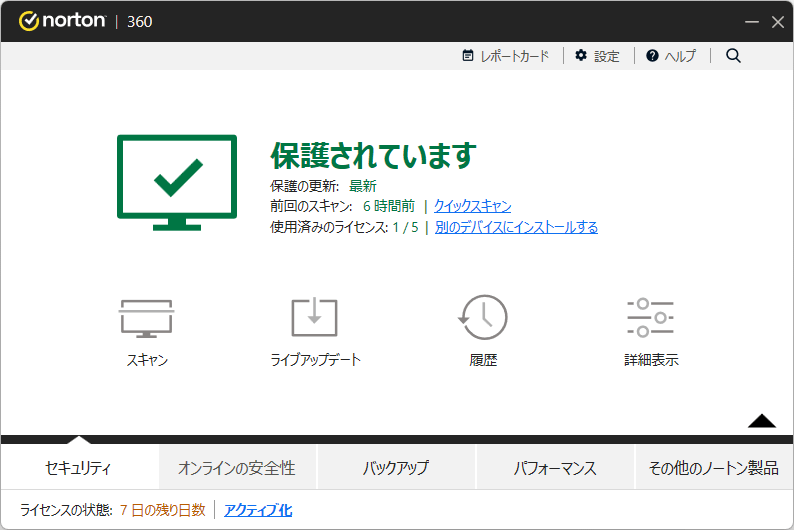This screenshot has height=530, width=794.
Task: Select the セキュリティ tab
Action: 78,467
